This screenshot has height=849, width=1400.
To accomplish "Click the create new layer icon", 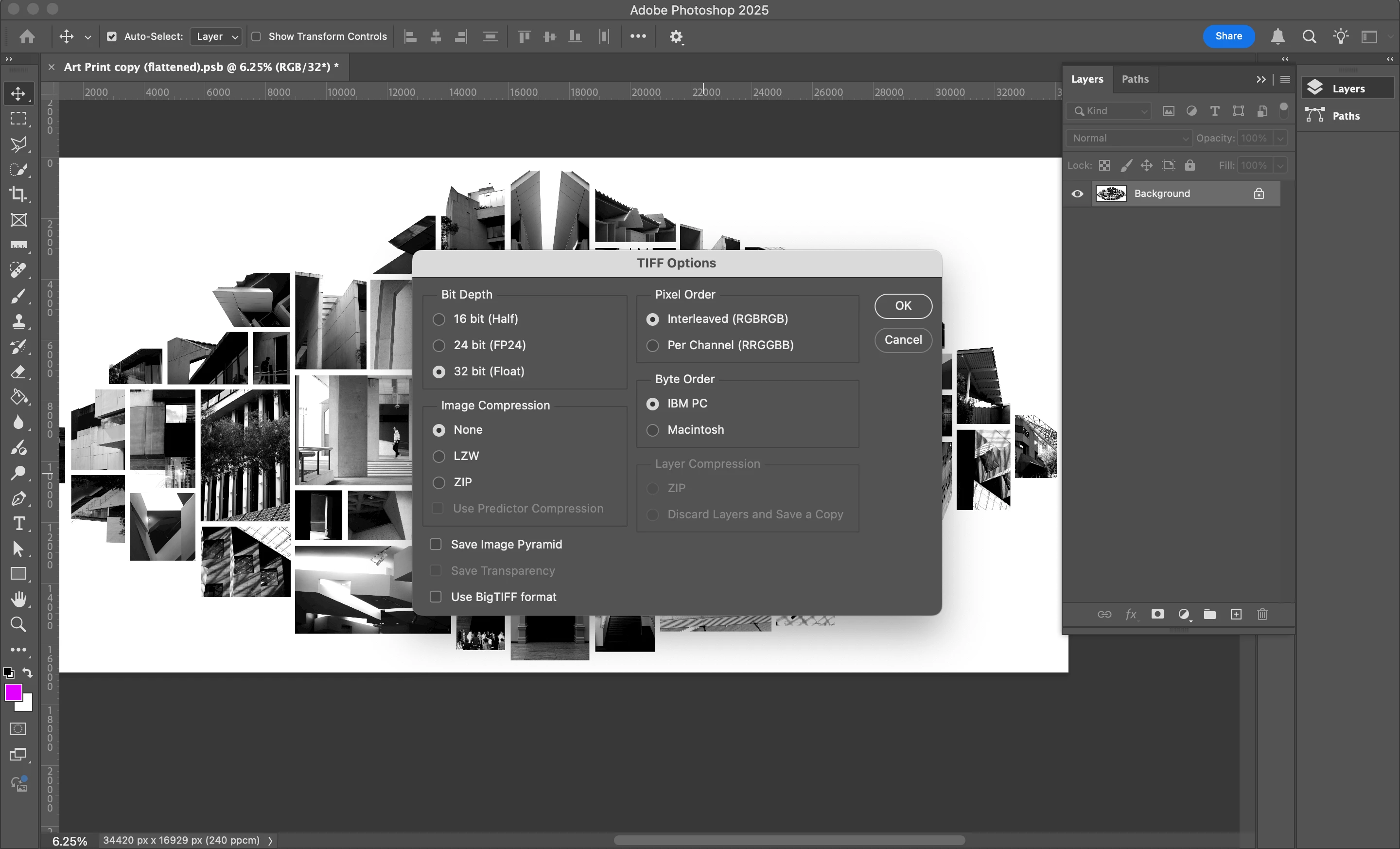I will [x=1236, y=614].
